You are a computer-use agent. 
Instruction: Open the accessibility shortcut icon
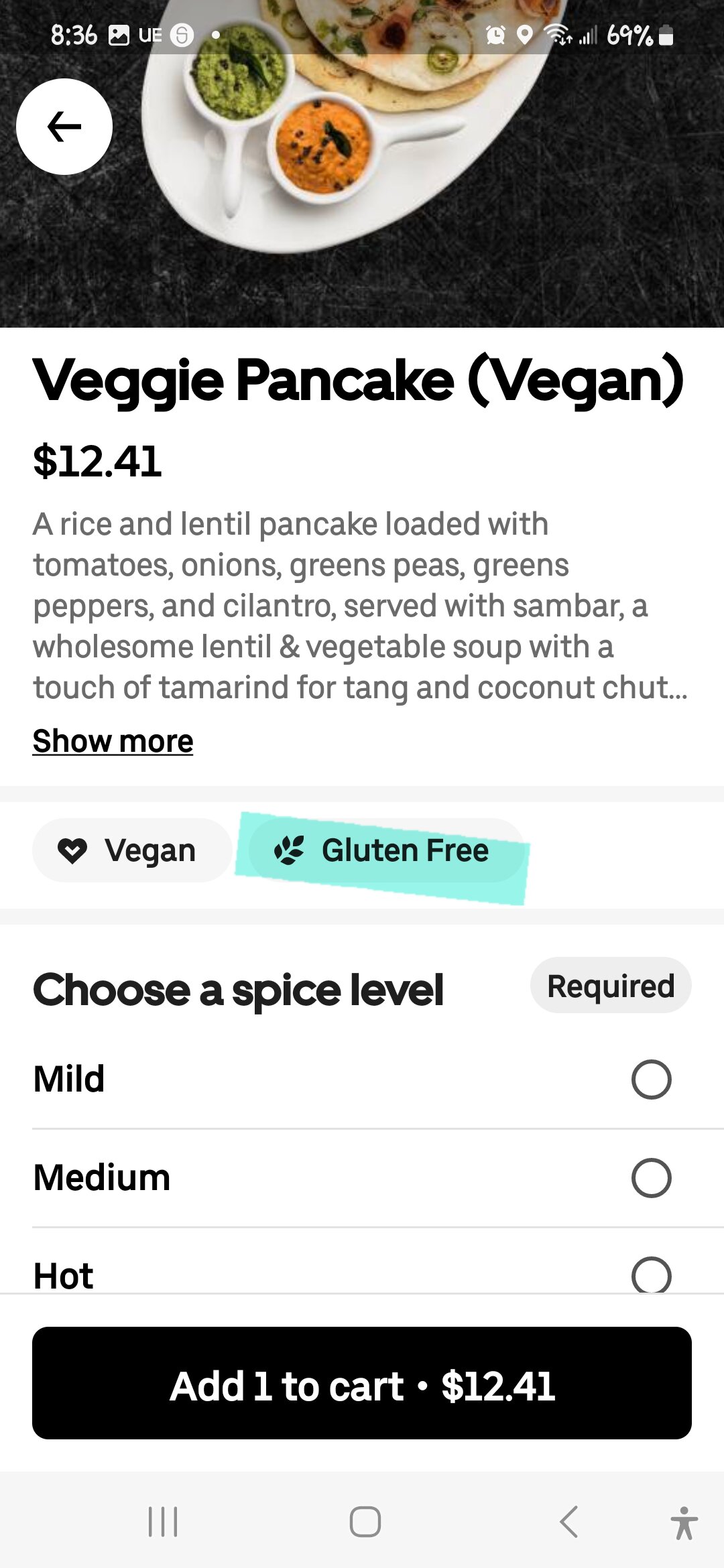point(684,1522)
